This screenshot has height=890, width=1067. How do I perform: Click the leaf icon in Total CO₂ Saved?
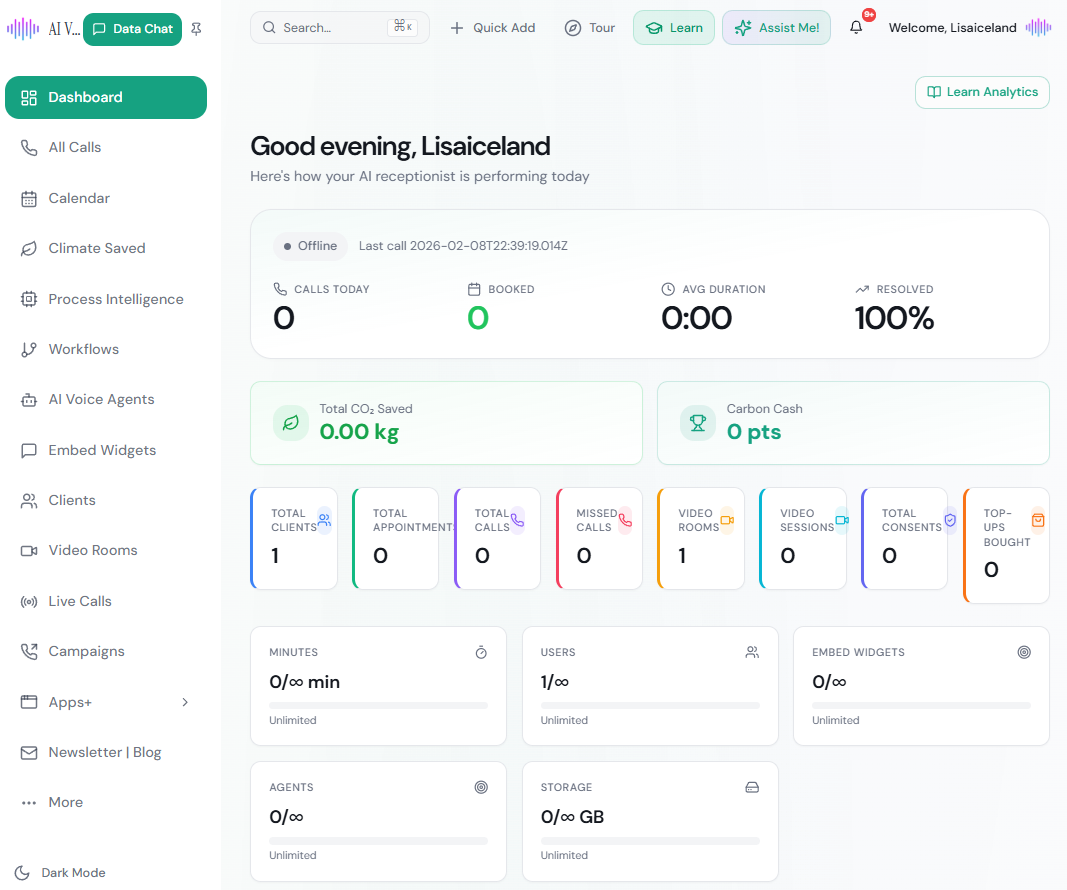[291, 423]
